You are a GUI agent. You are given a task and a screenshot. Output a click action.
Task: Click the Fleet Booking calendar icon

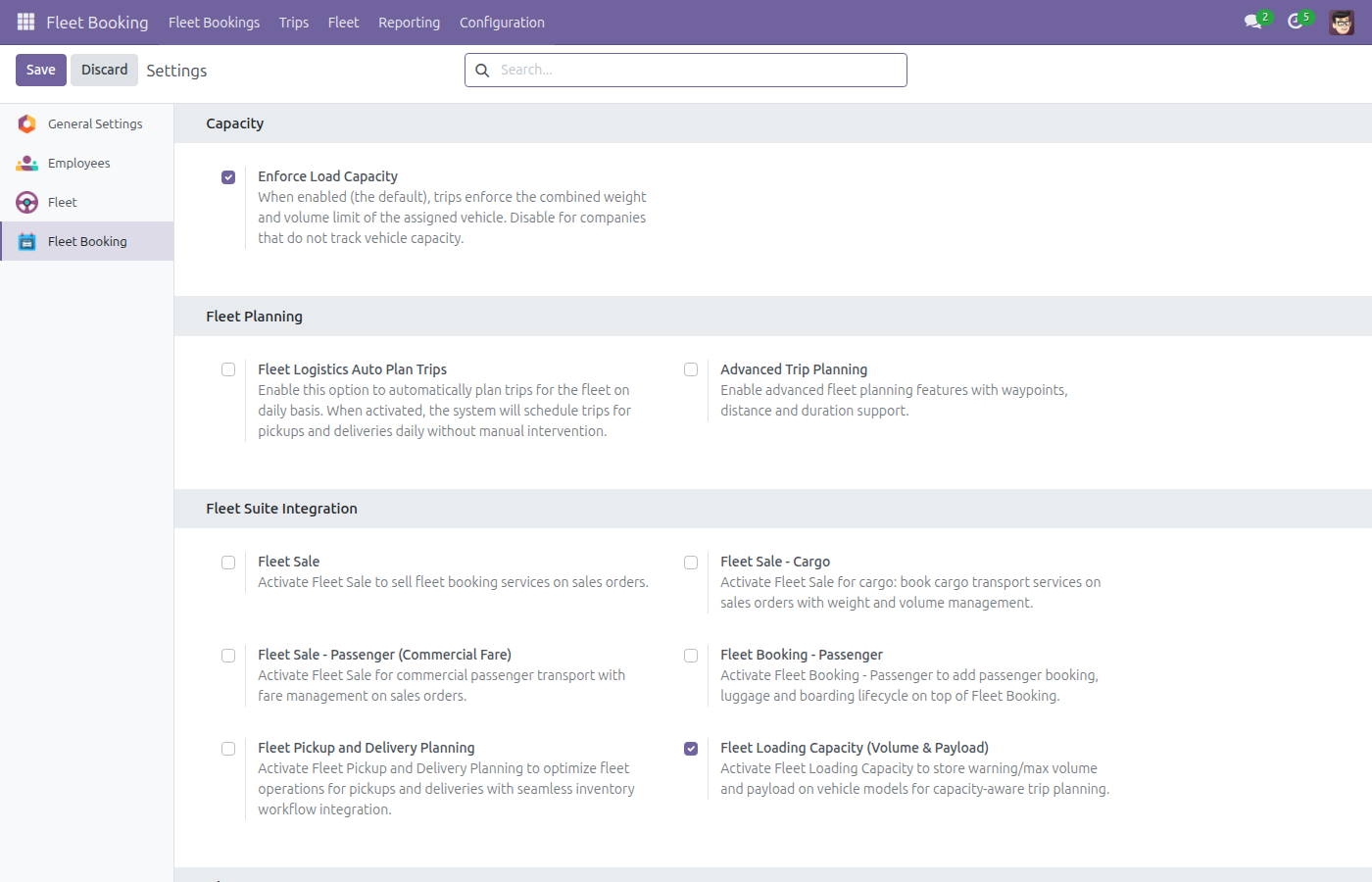pyautogui.click(x=27, y=241)
